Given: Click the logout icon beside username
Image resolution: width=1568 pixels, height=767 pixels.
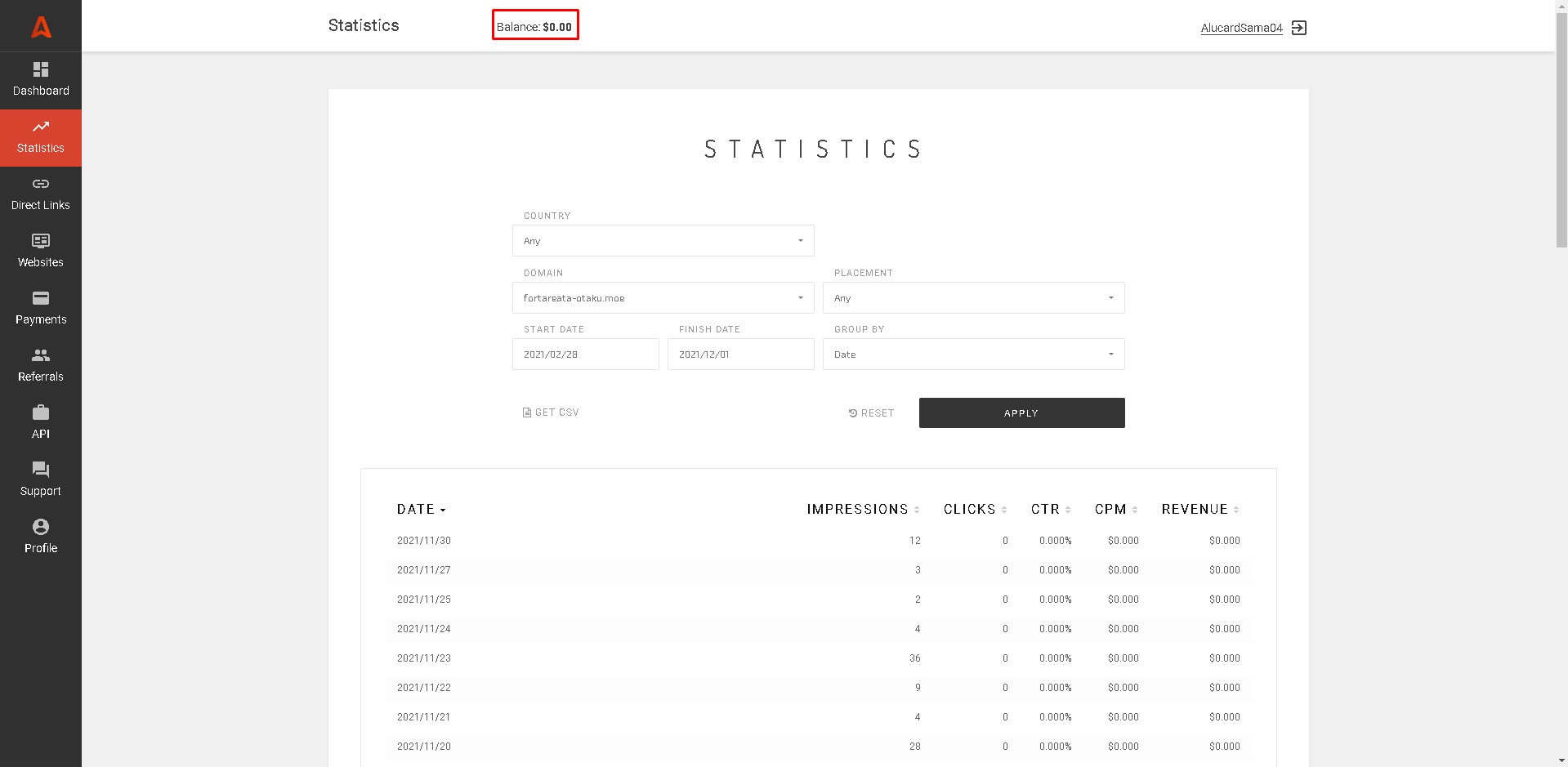Looking at the screenshot, I should pos(1299,28).
